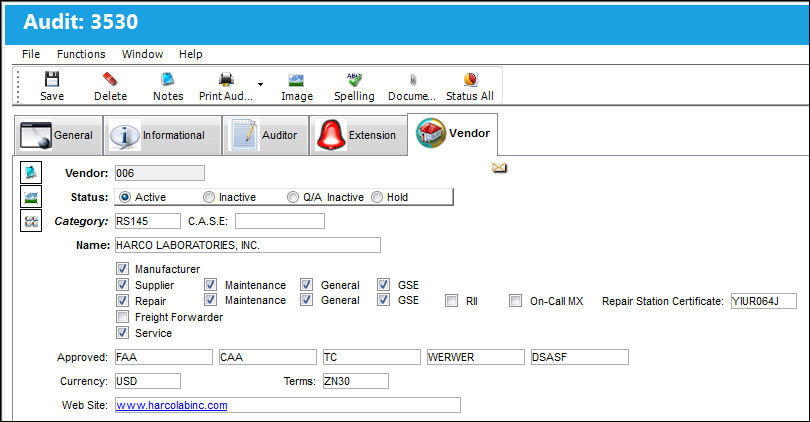The image size is (810, 422).
Task: Select the Hold status radio button
Action: click(377, 197)
